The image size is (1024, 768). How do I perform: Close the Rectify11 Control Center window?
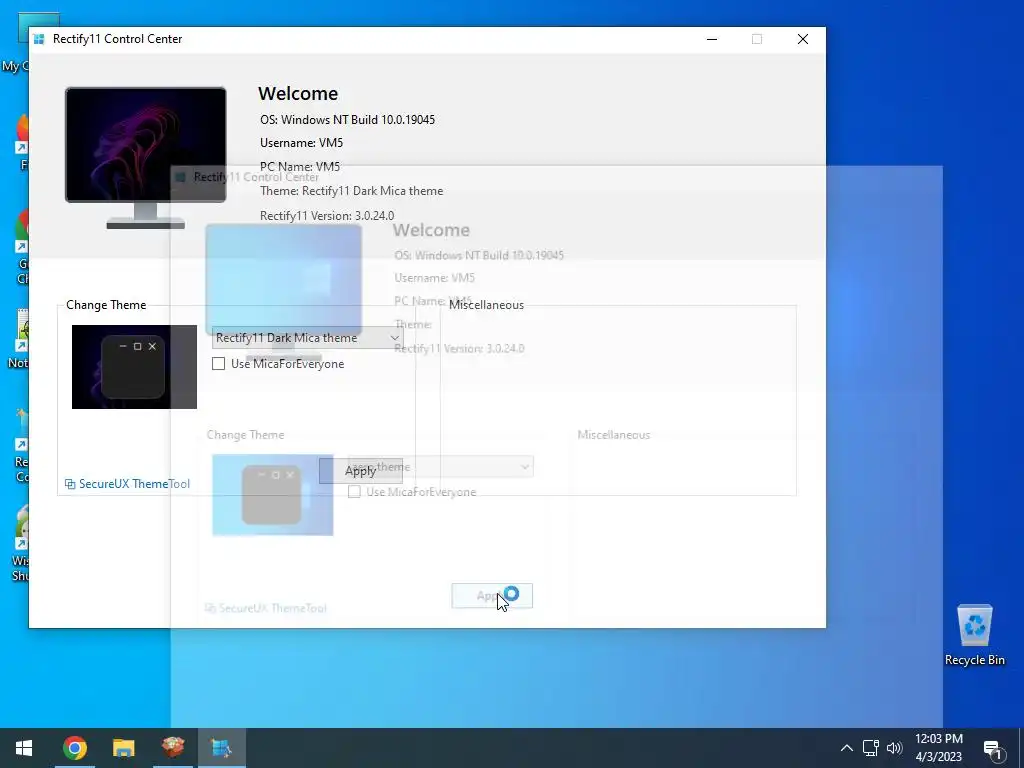[803, 39]
